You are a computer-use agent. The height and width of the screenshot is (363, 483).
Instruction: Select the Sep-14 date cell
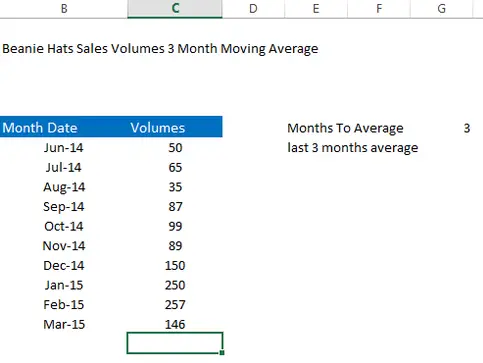pyautogui.click(x=64, y=206)
